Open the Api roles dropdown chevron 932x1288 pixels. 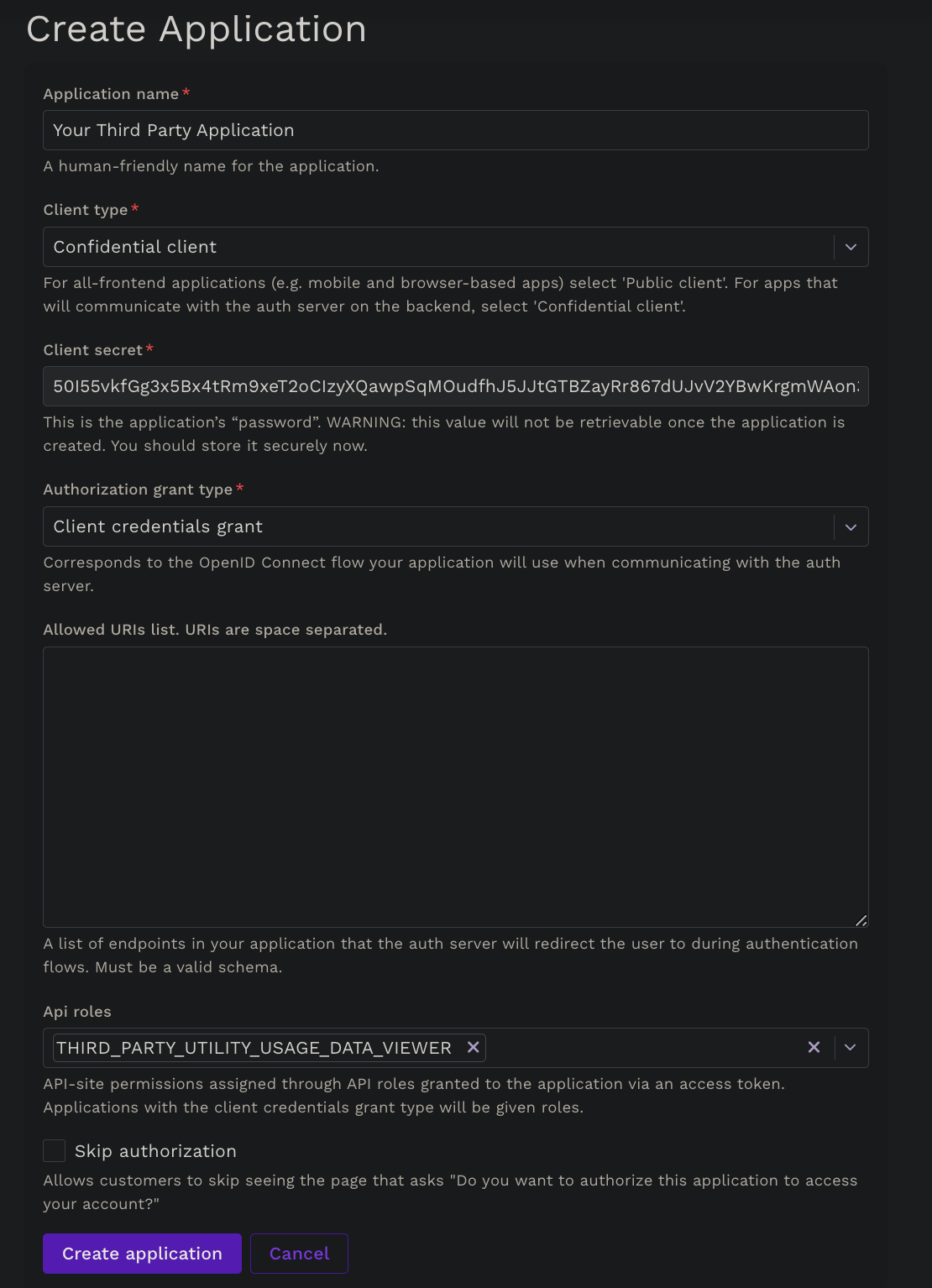851,1047
